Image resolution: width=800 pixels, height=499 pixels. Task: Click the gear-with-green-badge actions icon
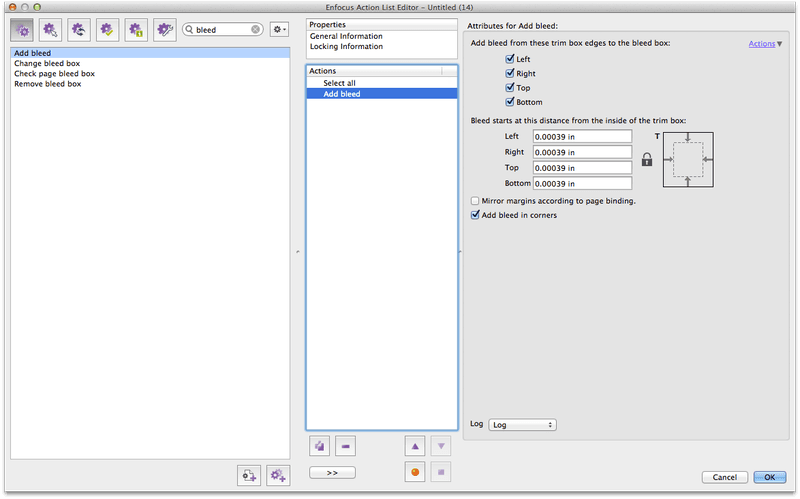coord(136,30)
